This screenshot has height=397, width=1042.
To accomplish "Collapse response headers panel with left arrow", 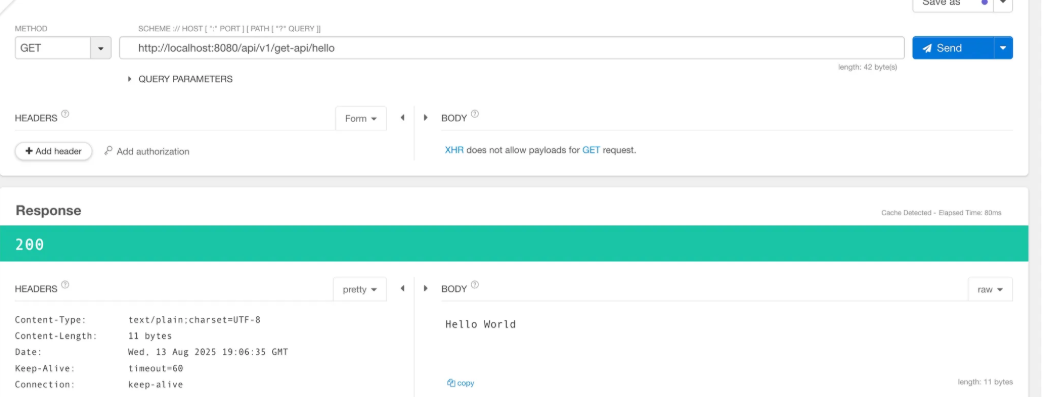I will (402, 289).
